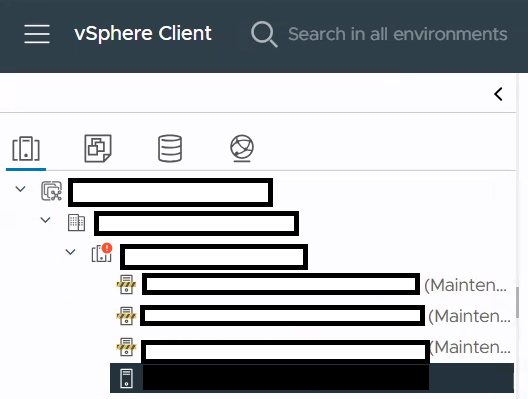The image size is (528, 399).
Task: Collapse the cluster with alert badge
Action: (70, 252)
